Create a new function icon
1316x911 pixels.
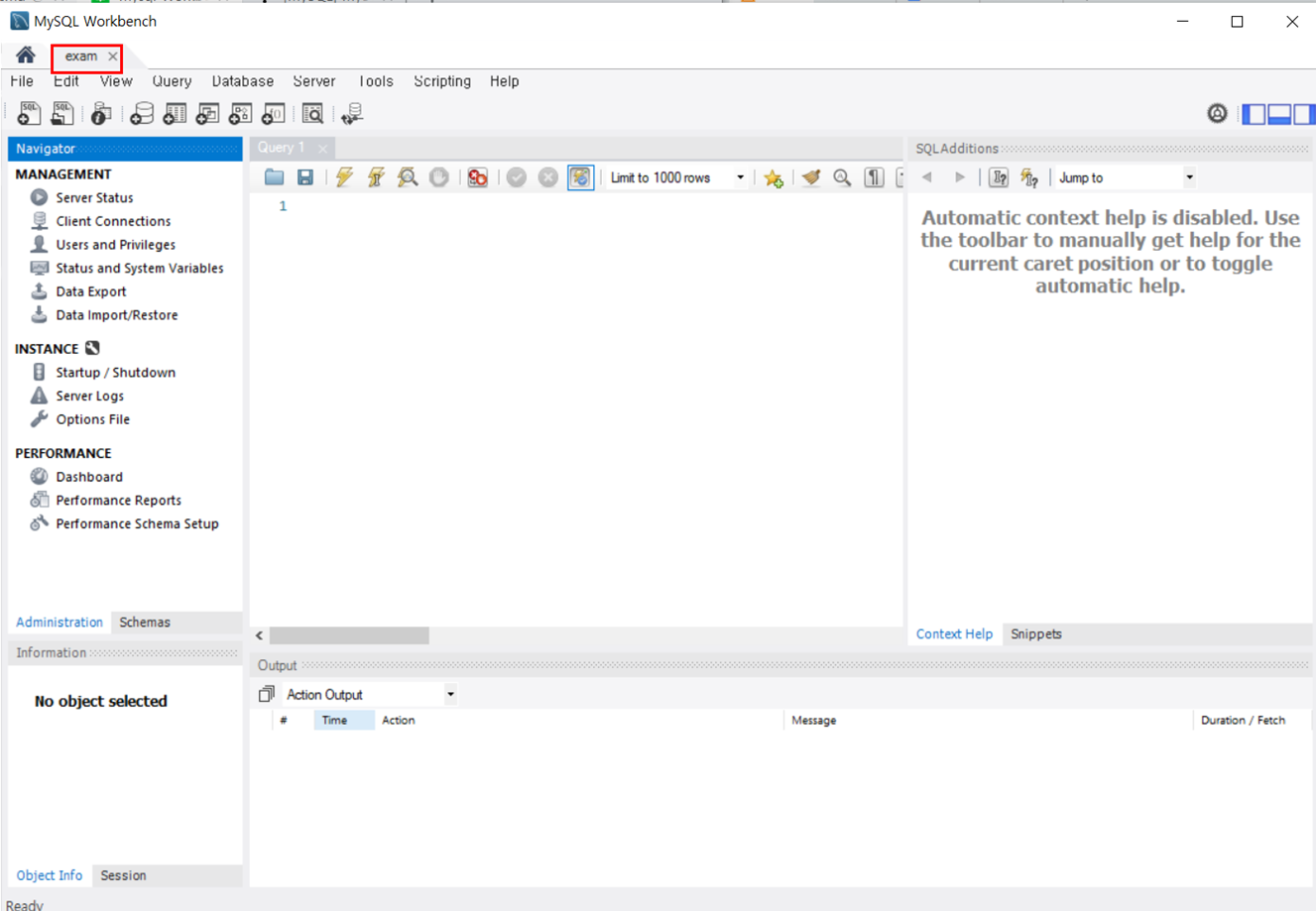click(x=273, y=114)
